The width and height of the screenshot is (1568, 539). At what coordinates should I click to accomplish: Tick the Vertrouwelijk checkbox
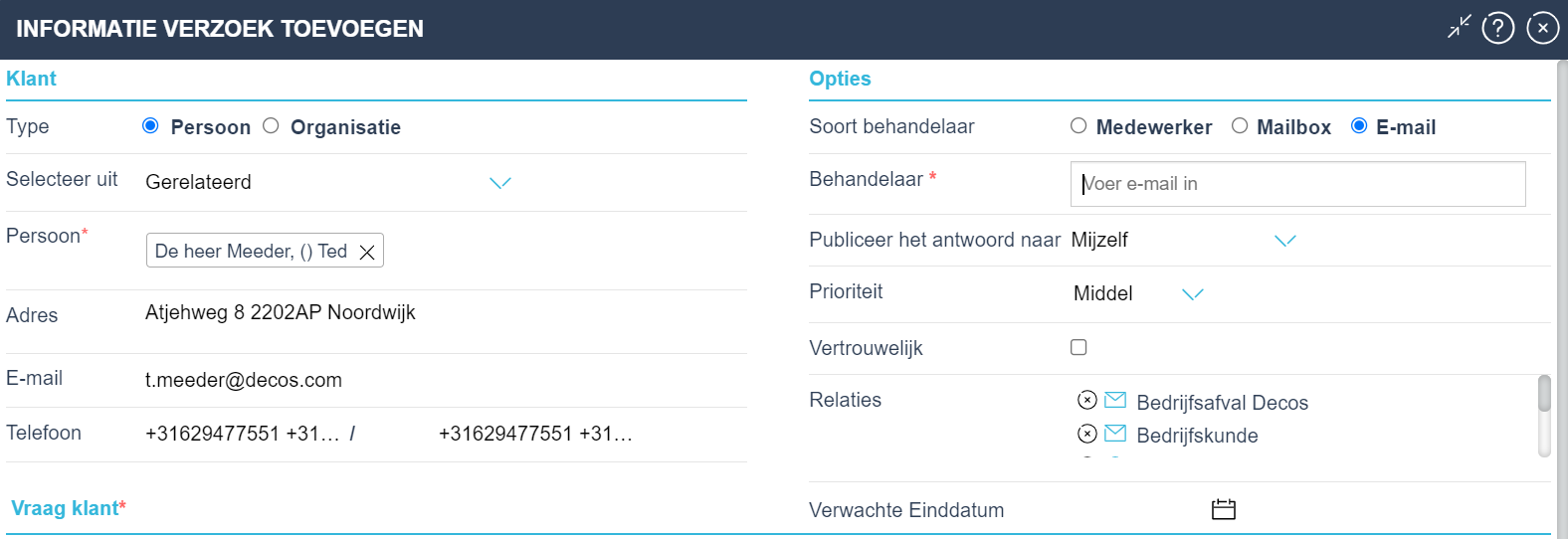[x=1078, y=347]
